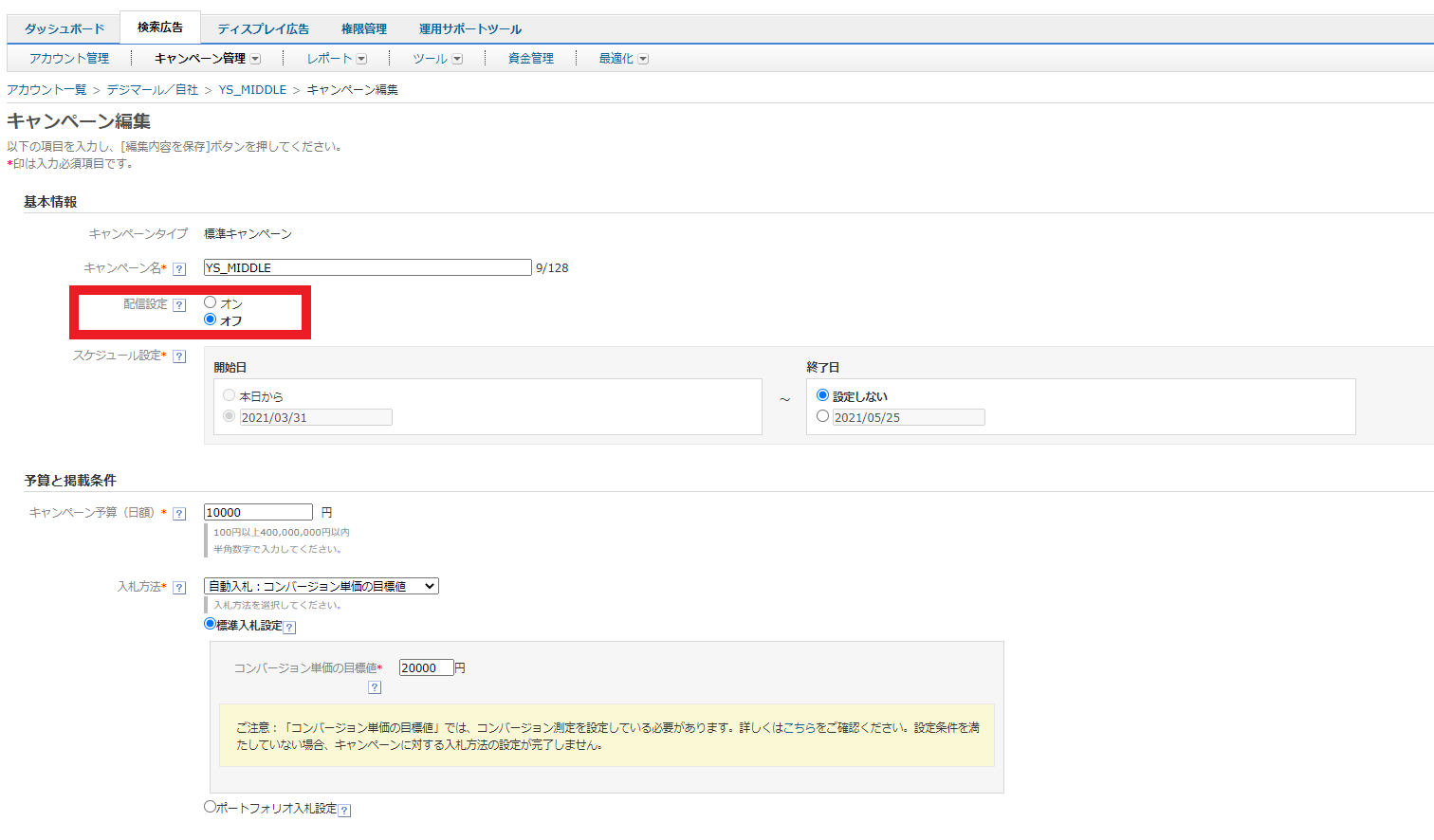Expand the キャンペーン管理 menu arrow
This screenshot has width=1434, height=840.
[255, 59]
